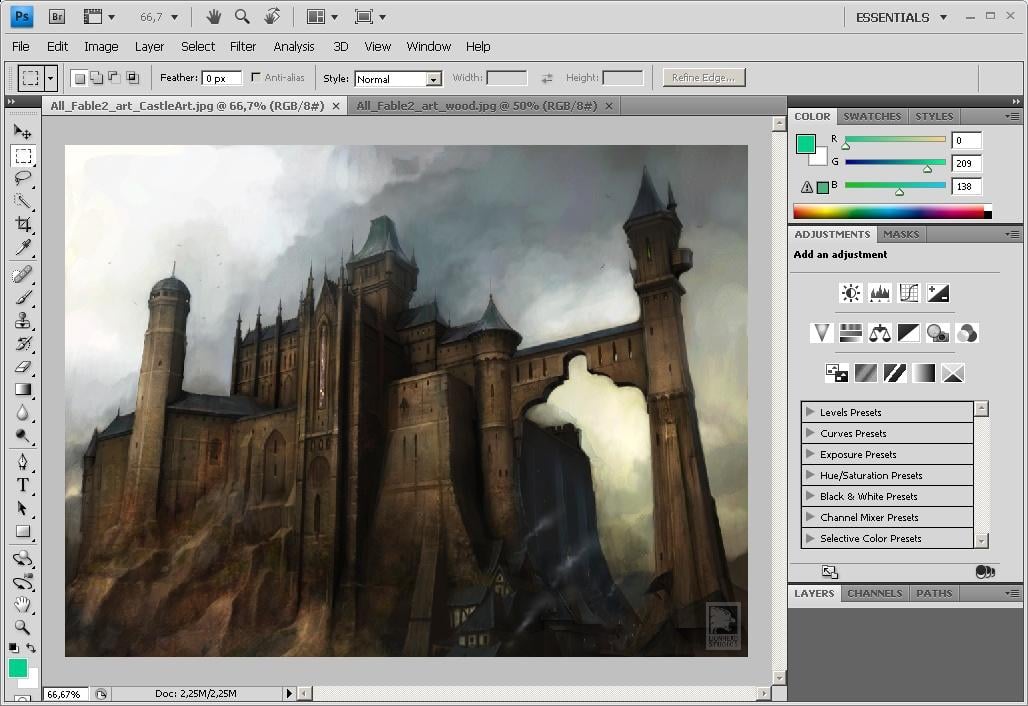1028x706 pixels.
Task: Choose the Add to selection mode
Action: click(x=96, y=78)
